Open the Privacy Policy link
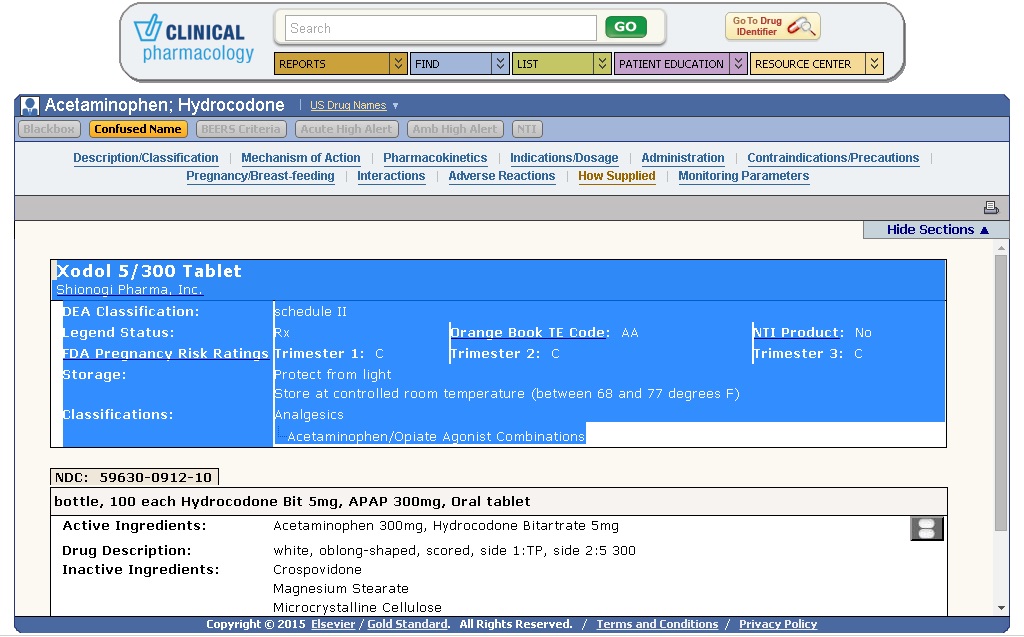The image size is (1024, 637). 778,624
